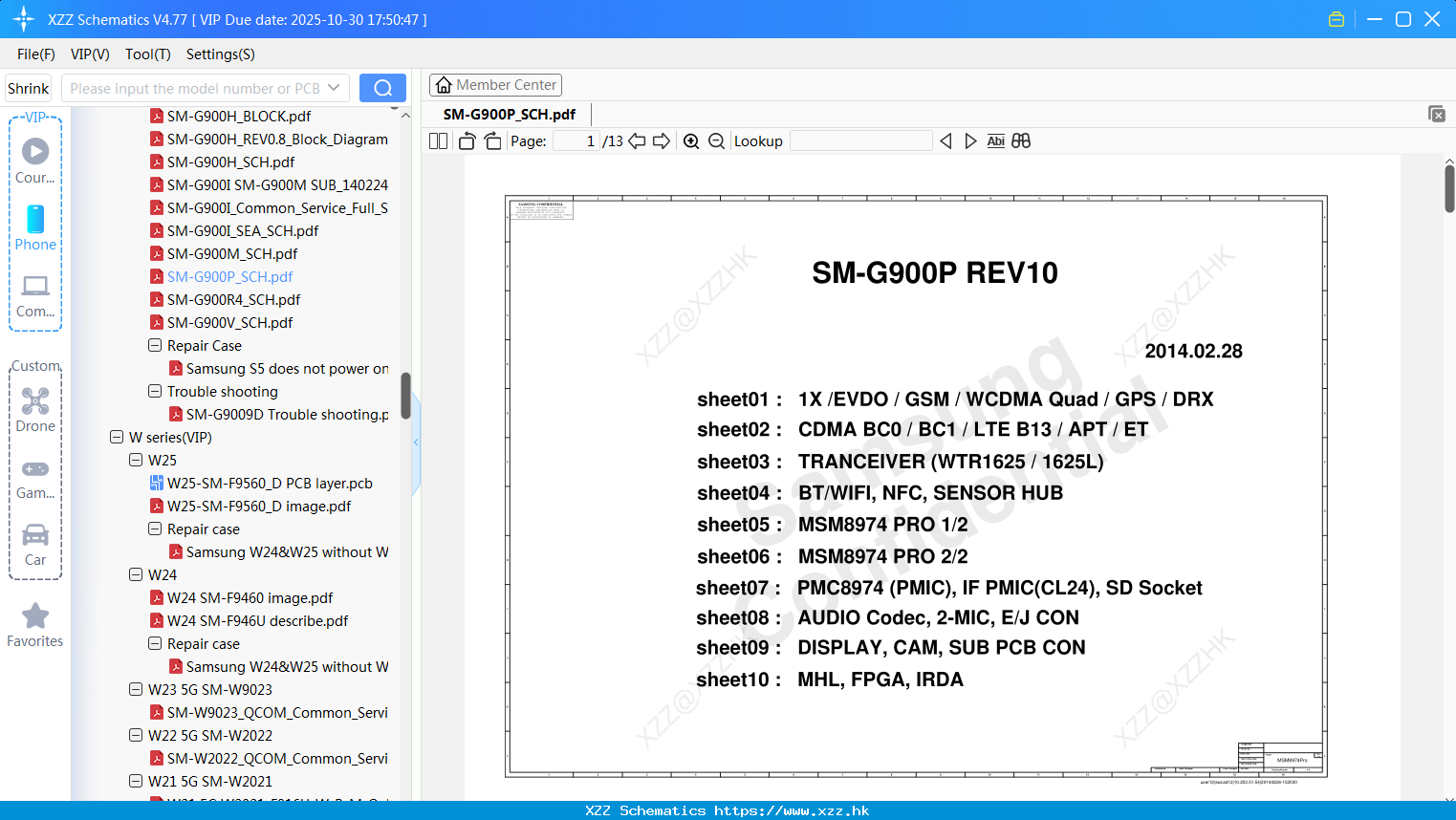Zoom out of the schematic
This screenshot has width=1456, height=820.
point(716,141)
